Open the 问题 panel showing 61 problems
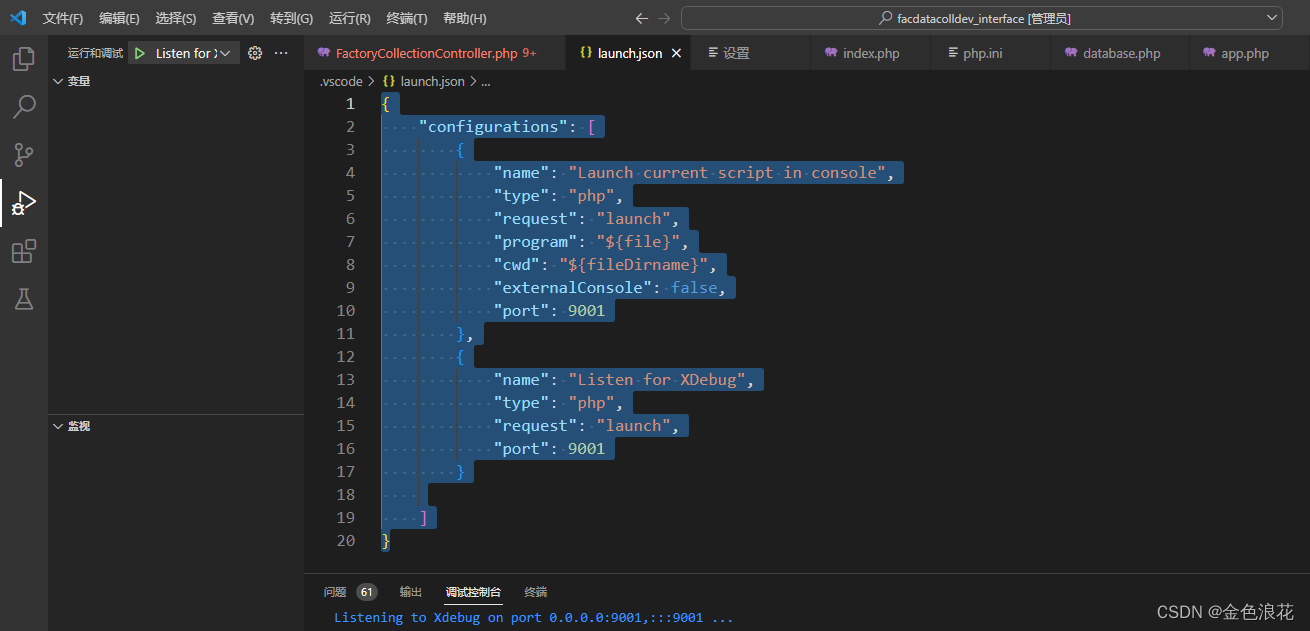1310x631 pixels. 340,592
